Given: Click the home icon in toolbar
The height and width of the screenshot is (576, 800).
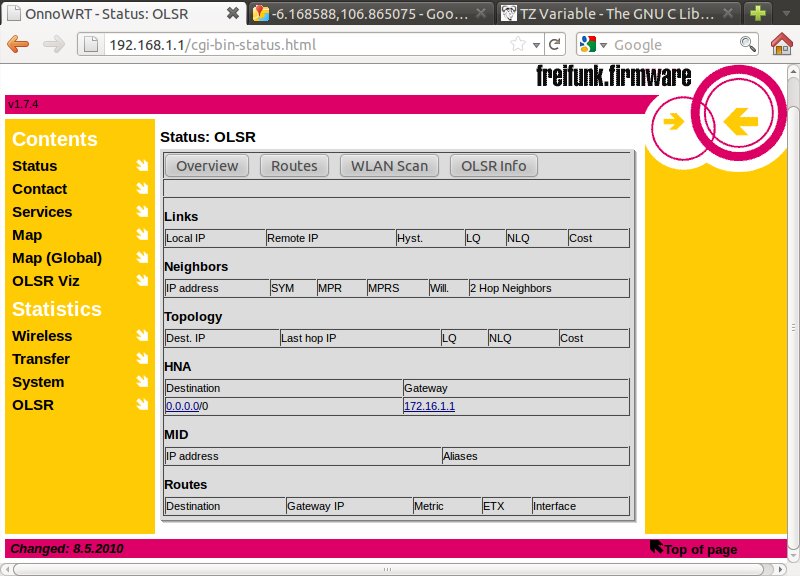Looking at the screenshot, I should [782, 45].
